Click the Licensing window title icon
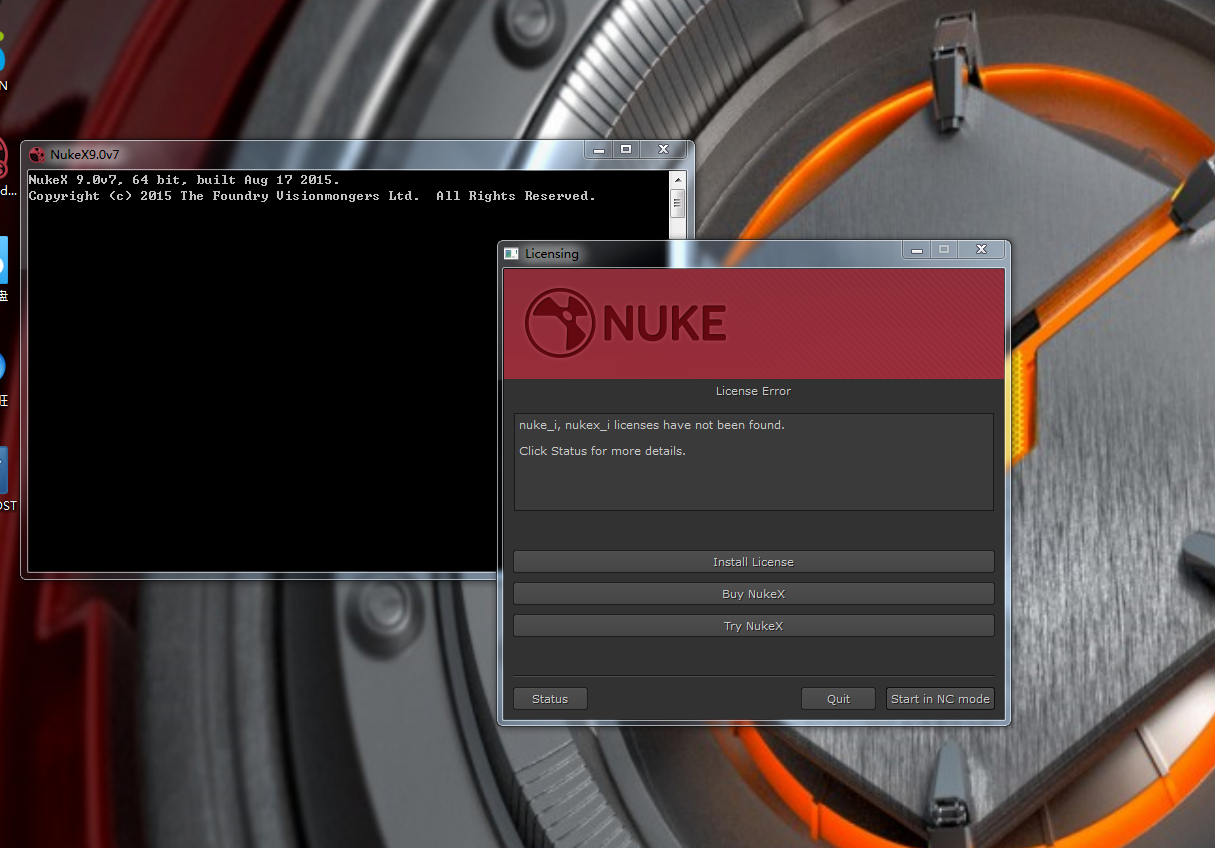The height and width of the screenshot is (848, 1215). click(511, 254)
